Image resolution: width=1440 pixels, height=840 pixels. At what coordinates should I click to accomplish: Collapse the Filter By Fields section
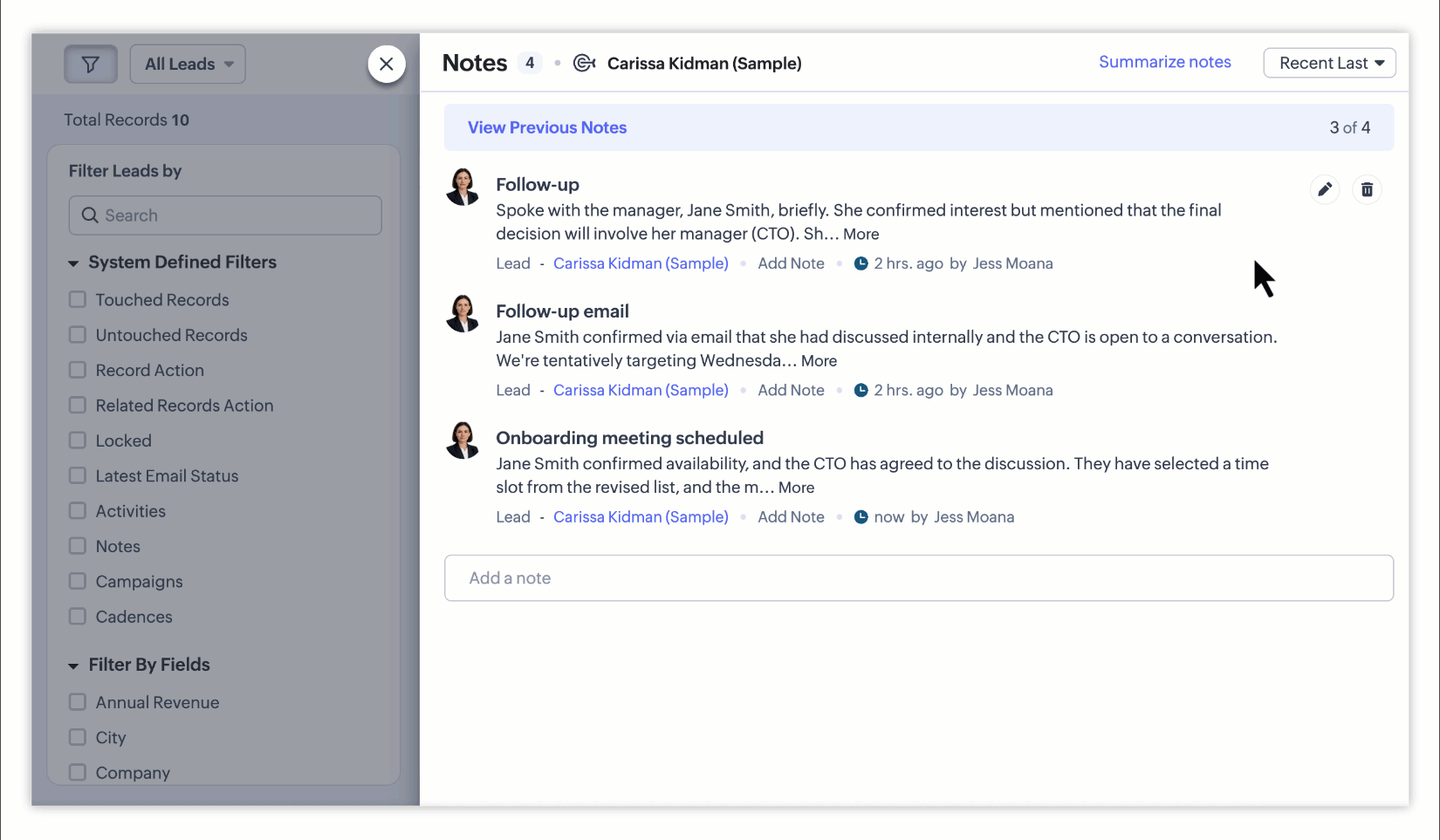(73, 666)
